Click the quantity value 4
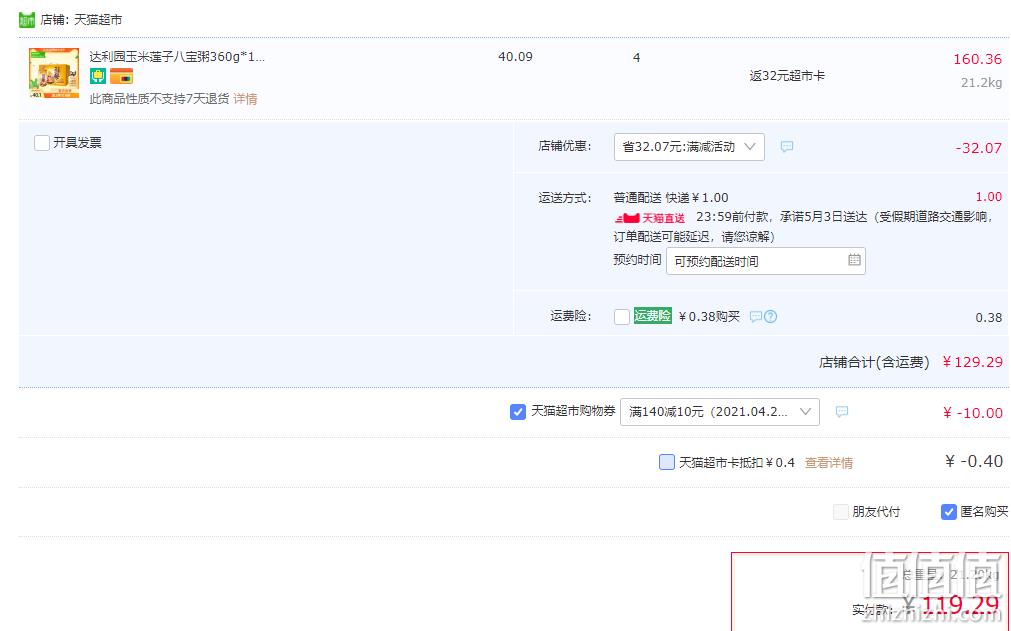The height and width of the screenshot is (631, 1011). point(636,57)
